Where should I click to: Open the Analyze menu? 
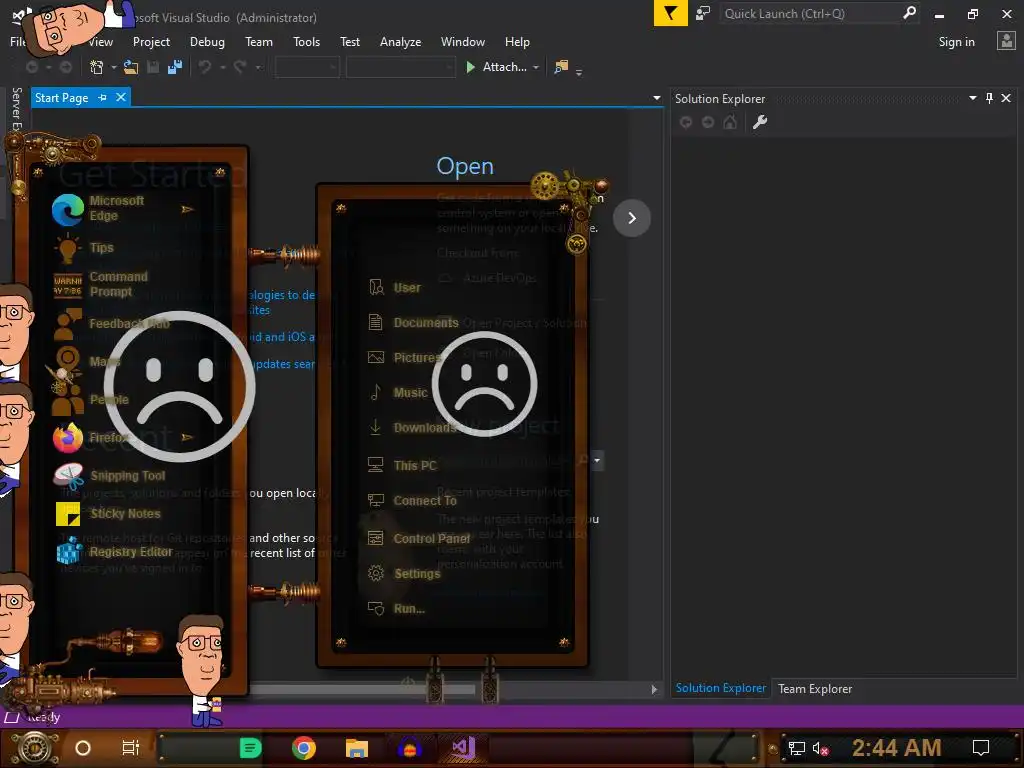click(x=400, y=42)
